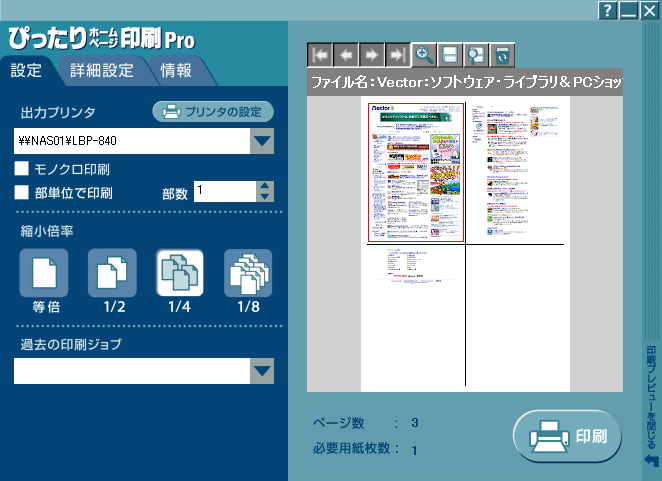Go to previous page arrow
662x481 pixels.
[346, 55]
